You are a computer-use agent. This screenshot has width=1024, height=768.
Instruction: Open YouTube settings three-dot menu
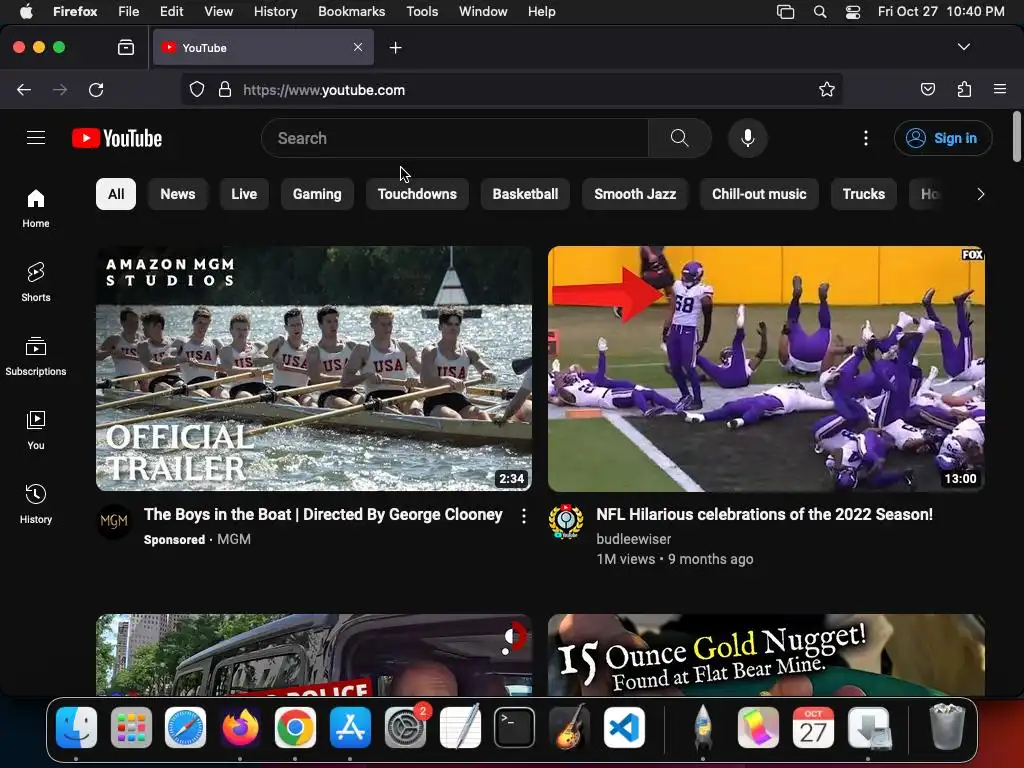tap(865, 138)
